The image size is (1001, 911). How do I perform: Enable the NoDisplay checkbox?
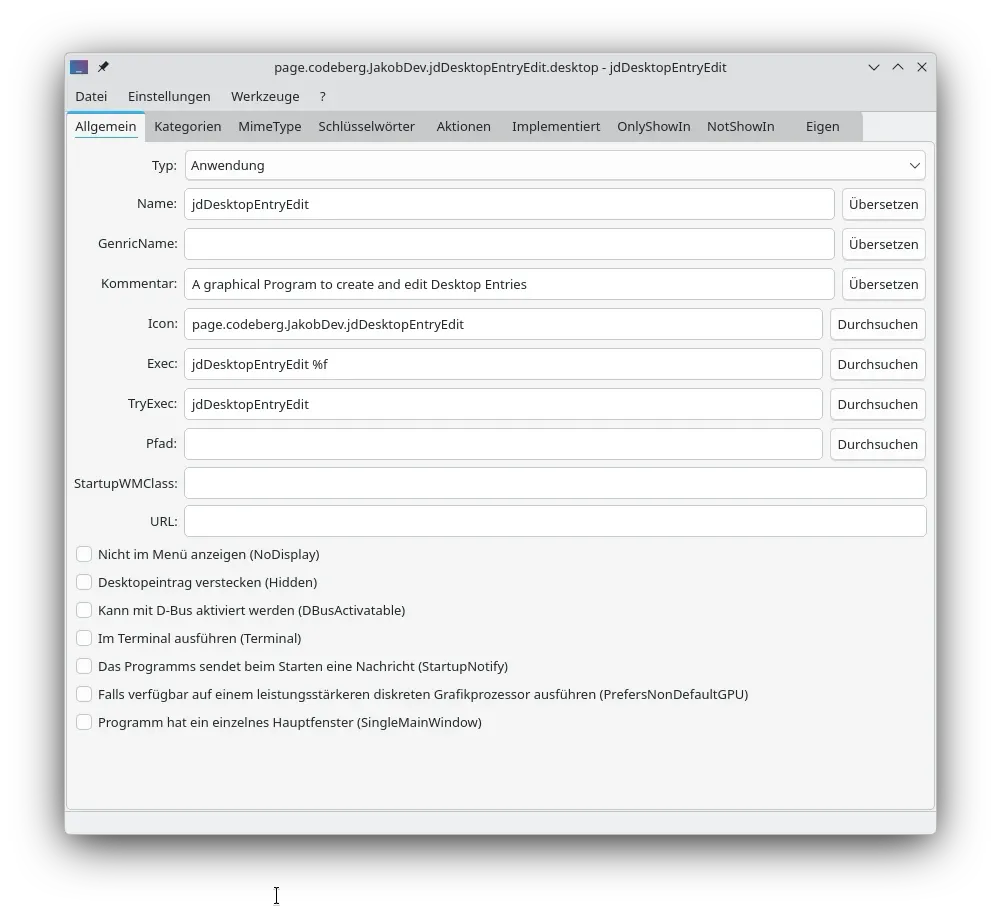click(84, 554)
